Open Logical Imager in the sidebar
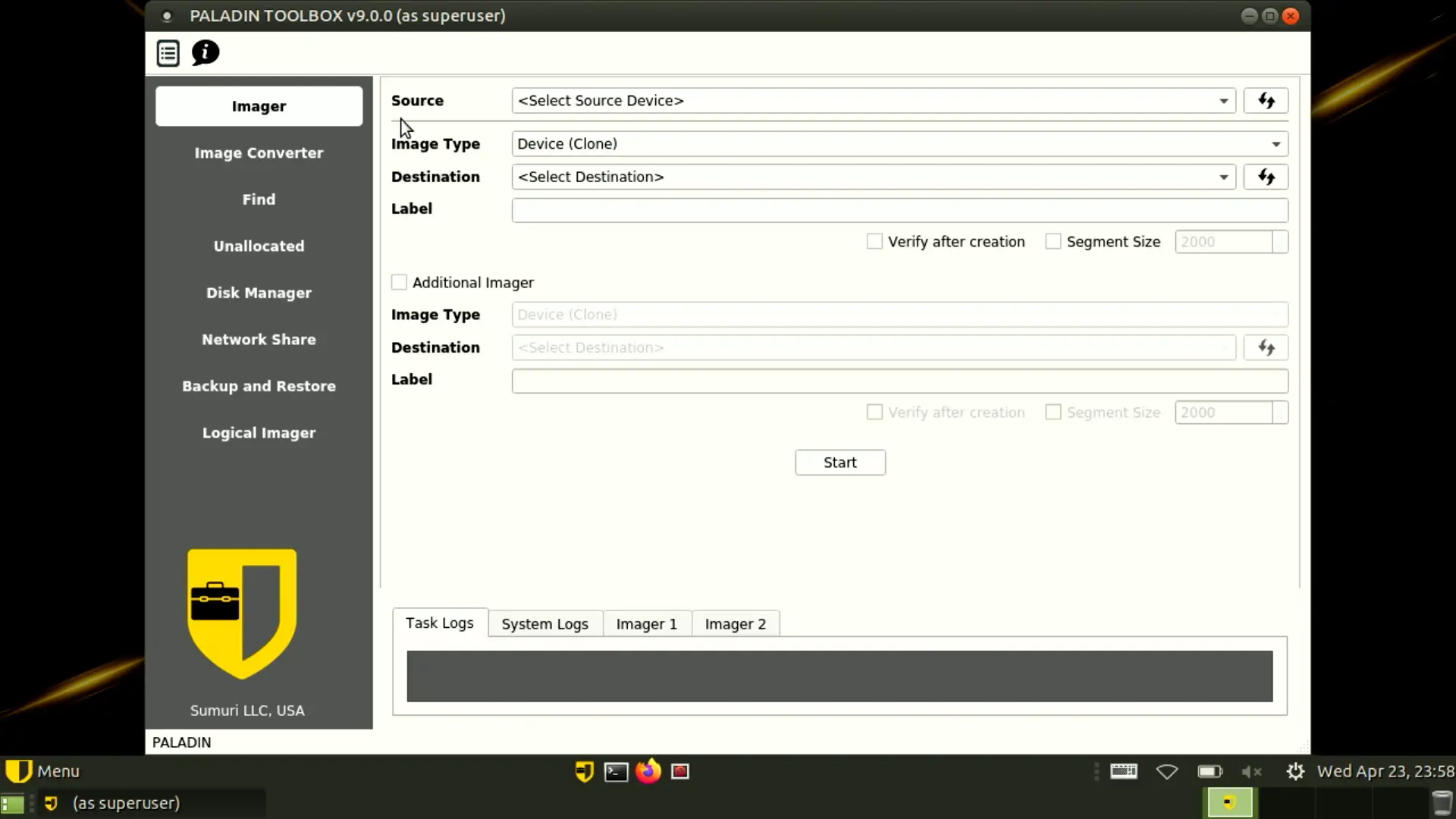Screen dimensions: 1456x819 (259, 433)
